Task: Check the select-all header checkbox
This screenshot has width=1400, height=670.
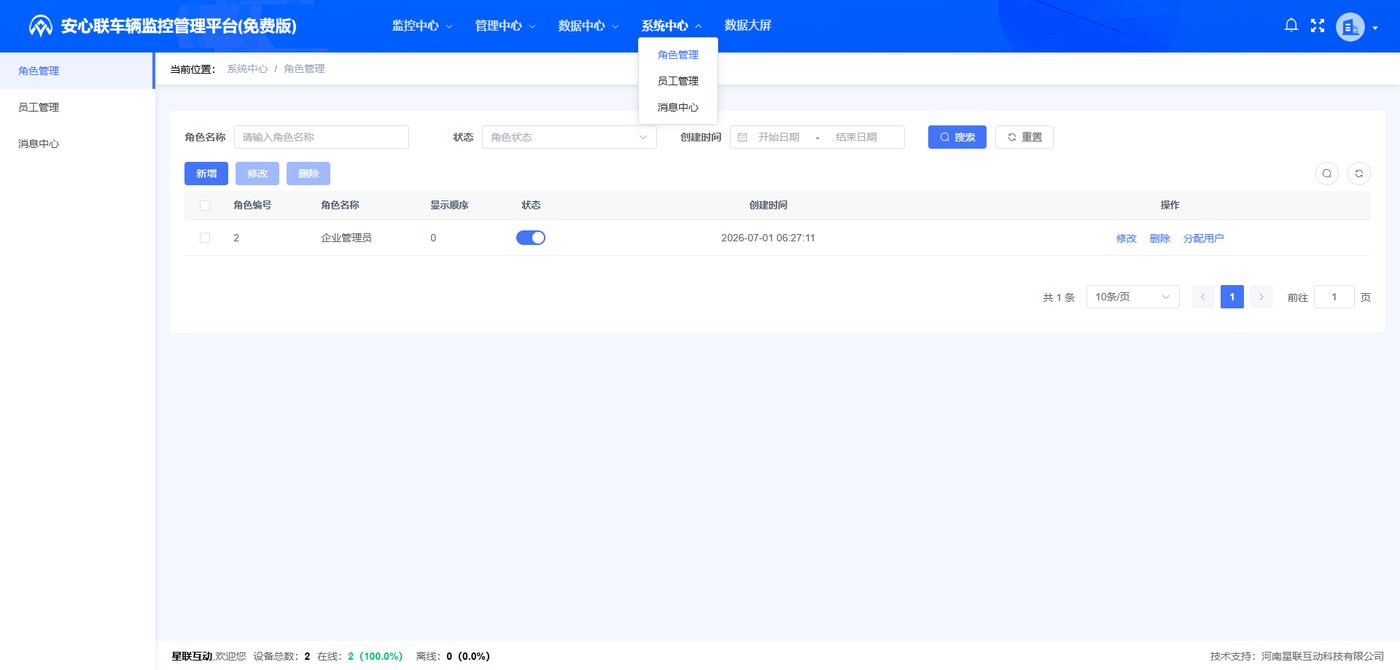Action: point(205,205)
